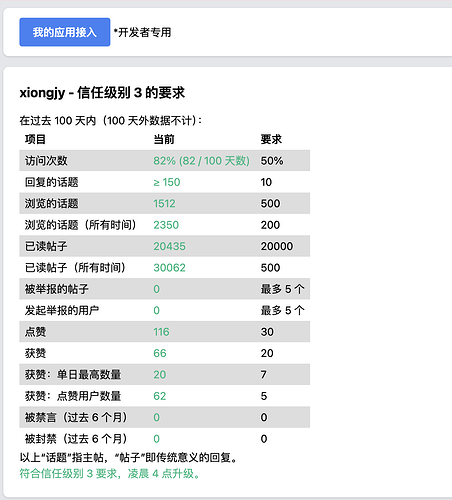This screenshot has height=500, width=452.
Task: Click current value 0 in 发起举报的用户 row
Action: (x=156, y=311)
